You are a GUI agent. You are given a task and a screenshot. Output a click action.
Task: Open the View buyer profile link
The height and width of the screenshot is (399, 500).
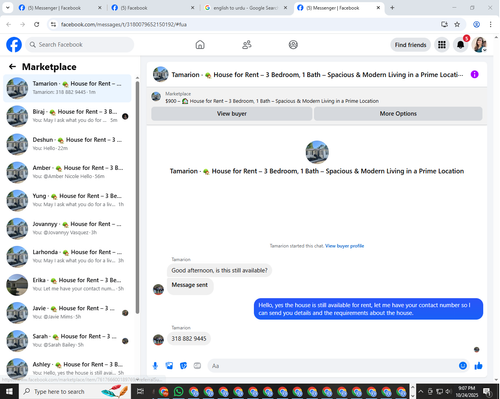click(344, 246)
